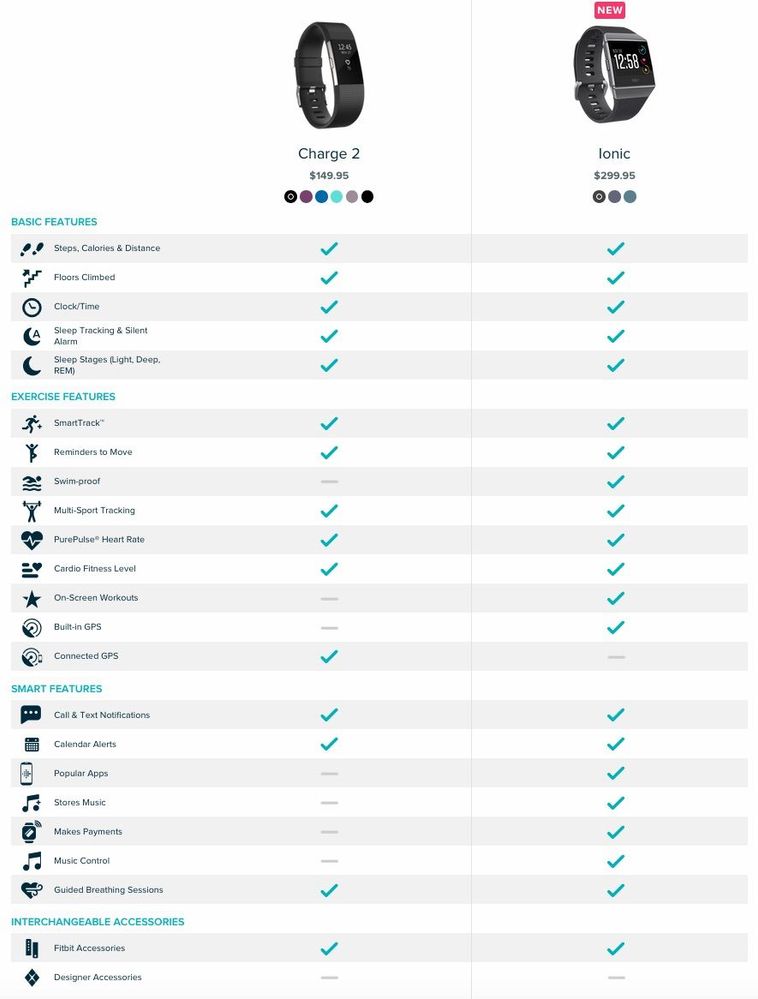Click the Makes Payments watch icon
This screenshot has width=758, height=999.
(32, 832)
